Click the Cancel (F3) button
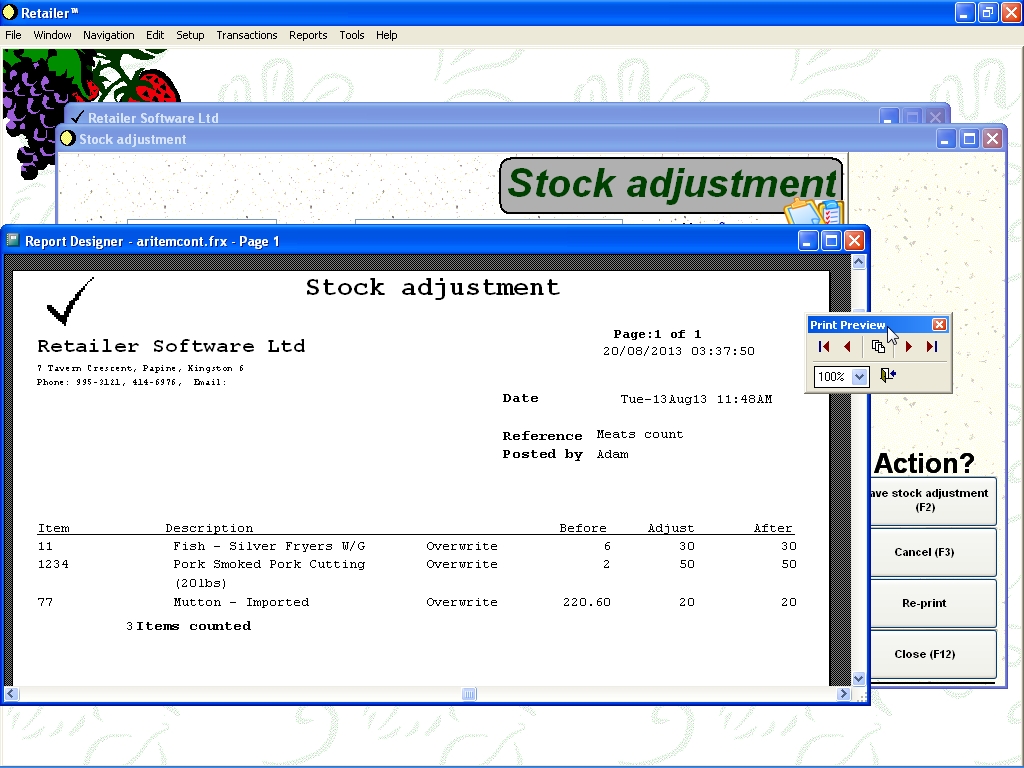 (924, 552)
